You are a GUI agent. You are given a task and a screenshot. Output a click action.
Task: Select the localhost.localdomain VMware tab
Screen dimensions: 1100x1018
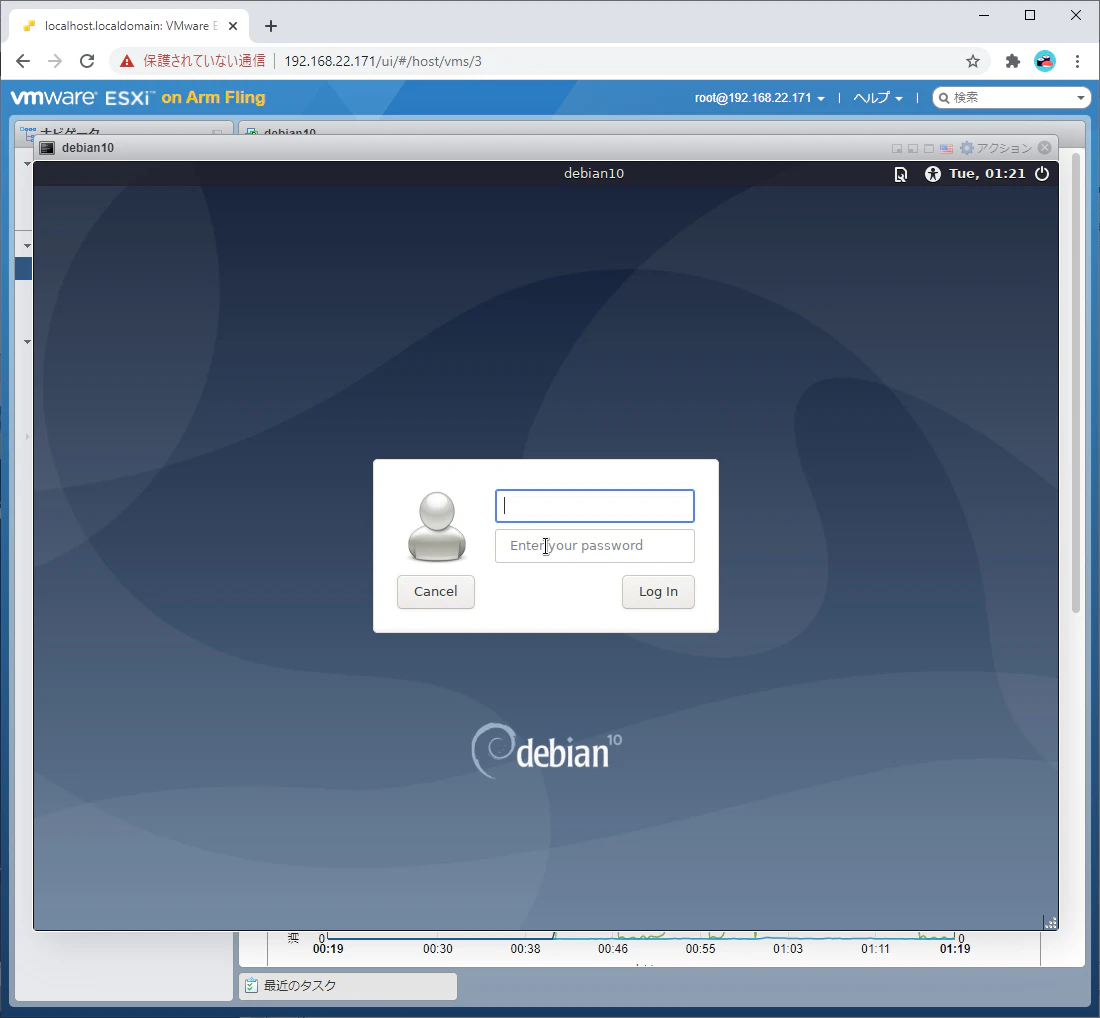[129, 26]
